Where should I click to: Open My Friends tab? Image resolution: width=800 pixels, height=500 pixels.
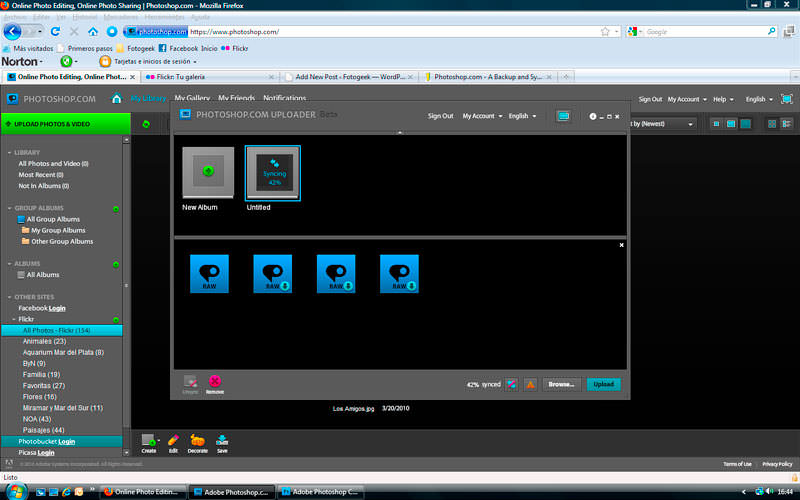coord(236,98)
